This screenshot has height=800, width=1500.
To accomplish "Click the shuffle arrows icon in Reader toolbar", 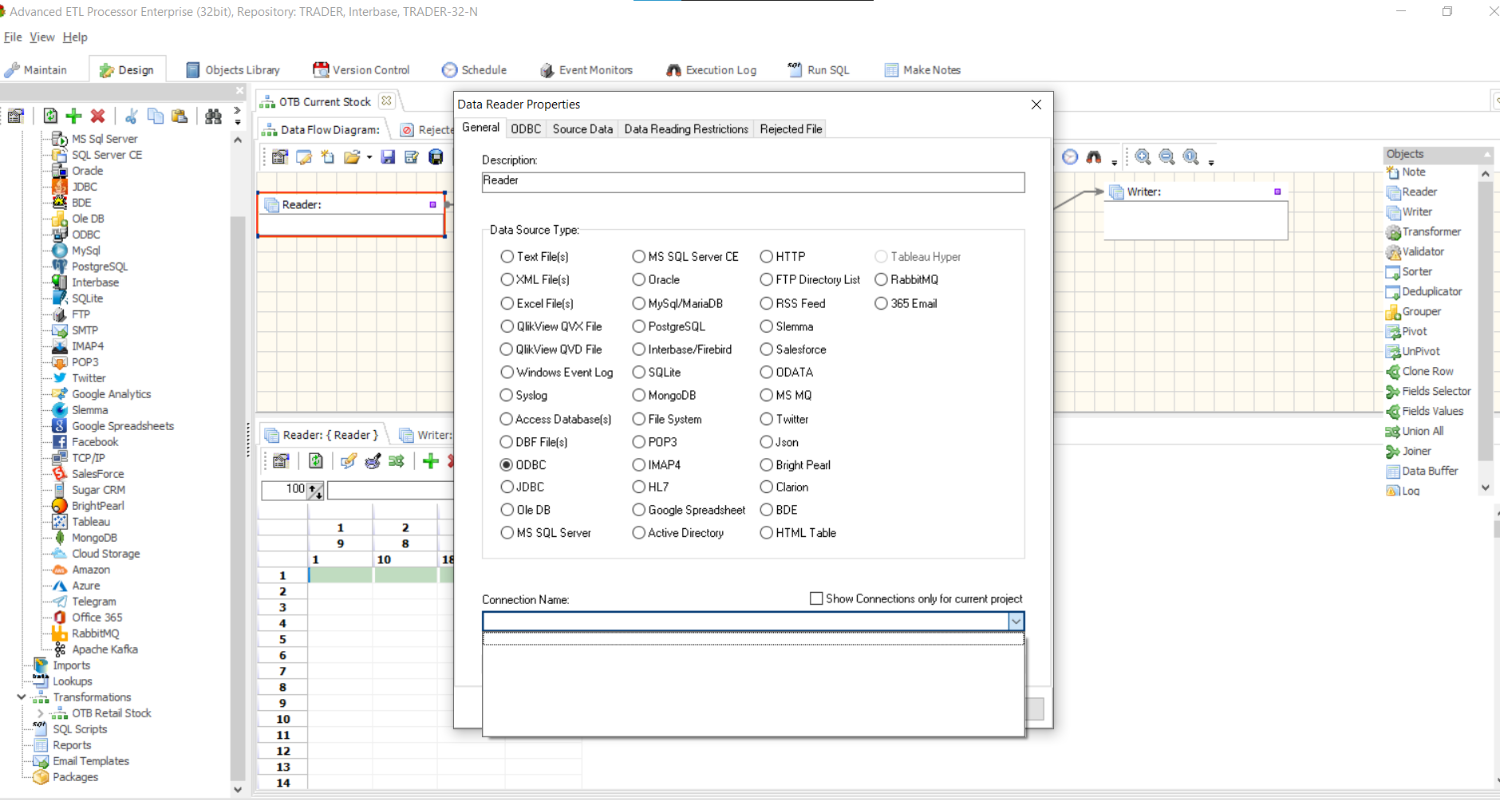I will (396, 461).
